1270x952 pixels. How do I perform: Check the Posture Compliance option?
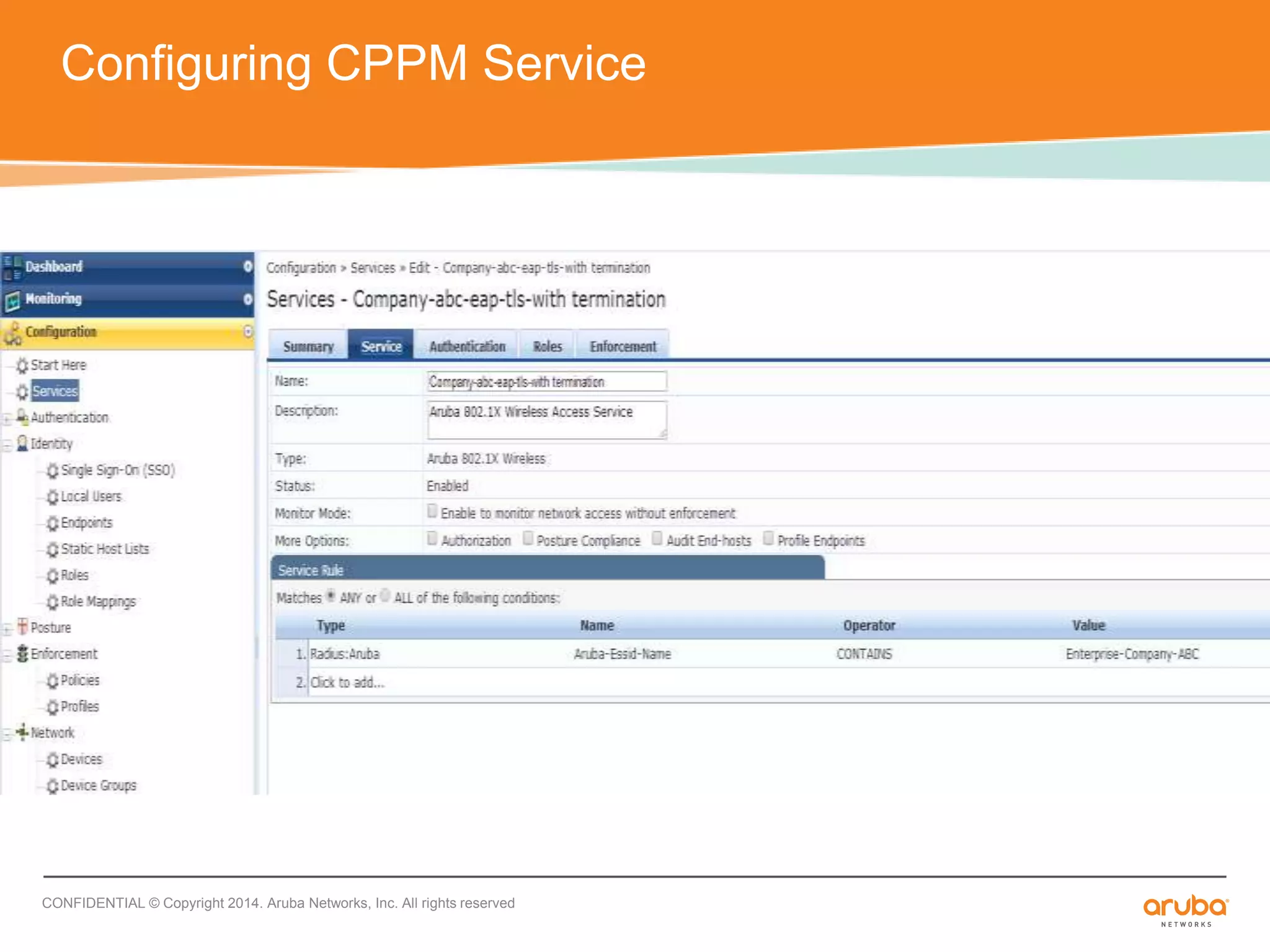pos(528,539)
